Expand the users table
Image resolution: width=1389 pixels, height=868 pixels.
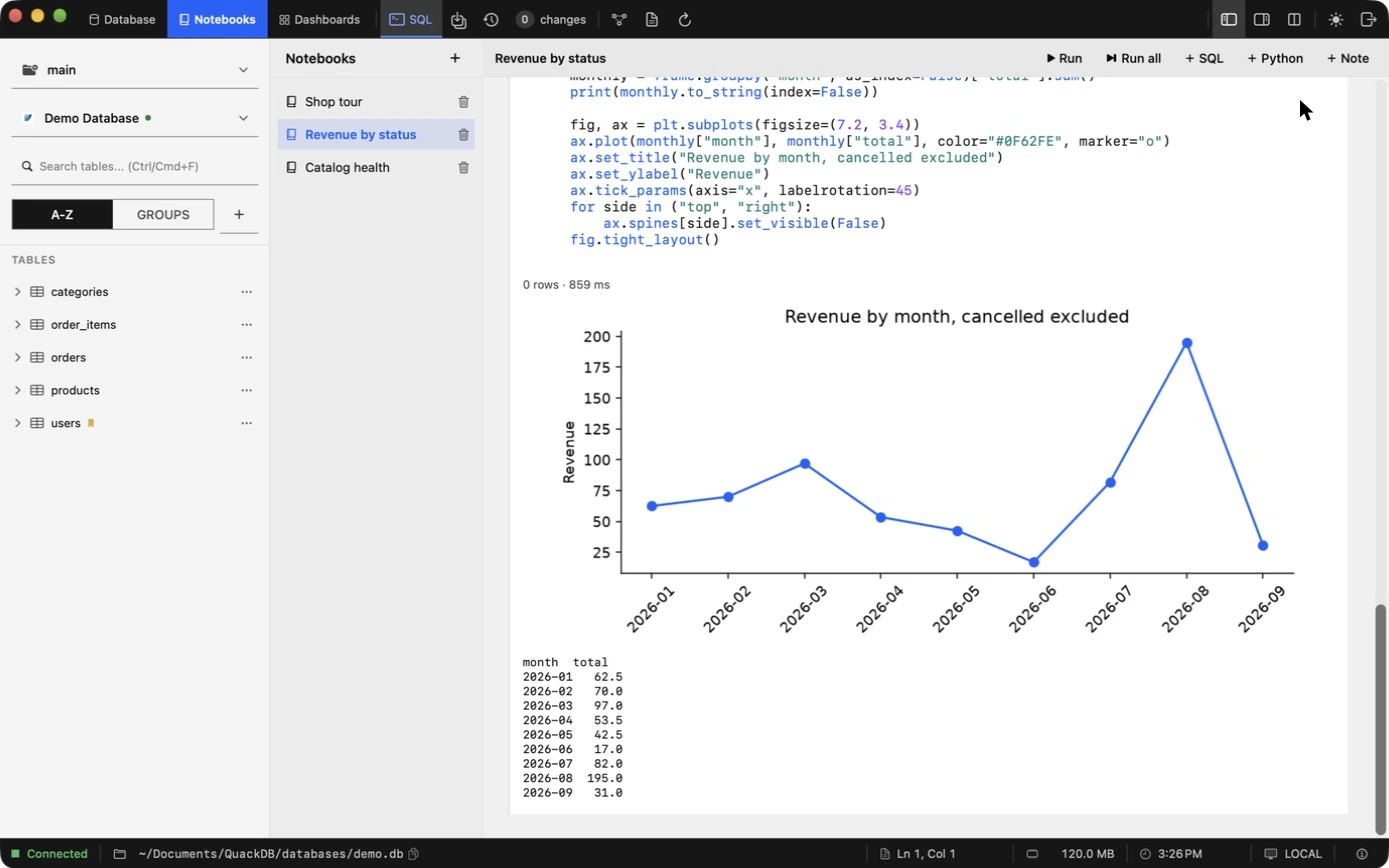pos(18,424)
